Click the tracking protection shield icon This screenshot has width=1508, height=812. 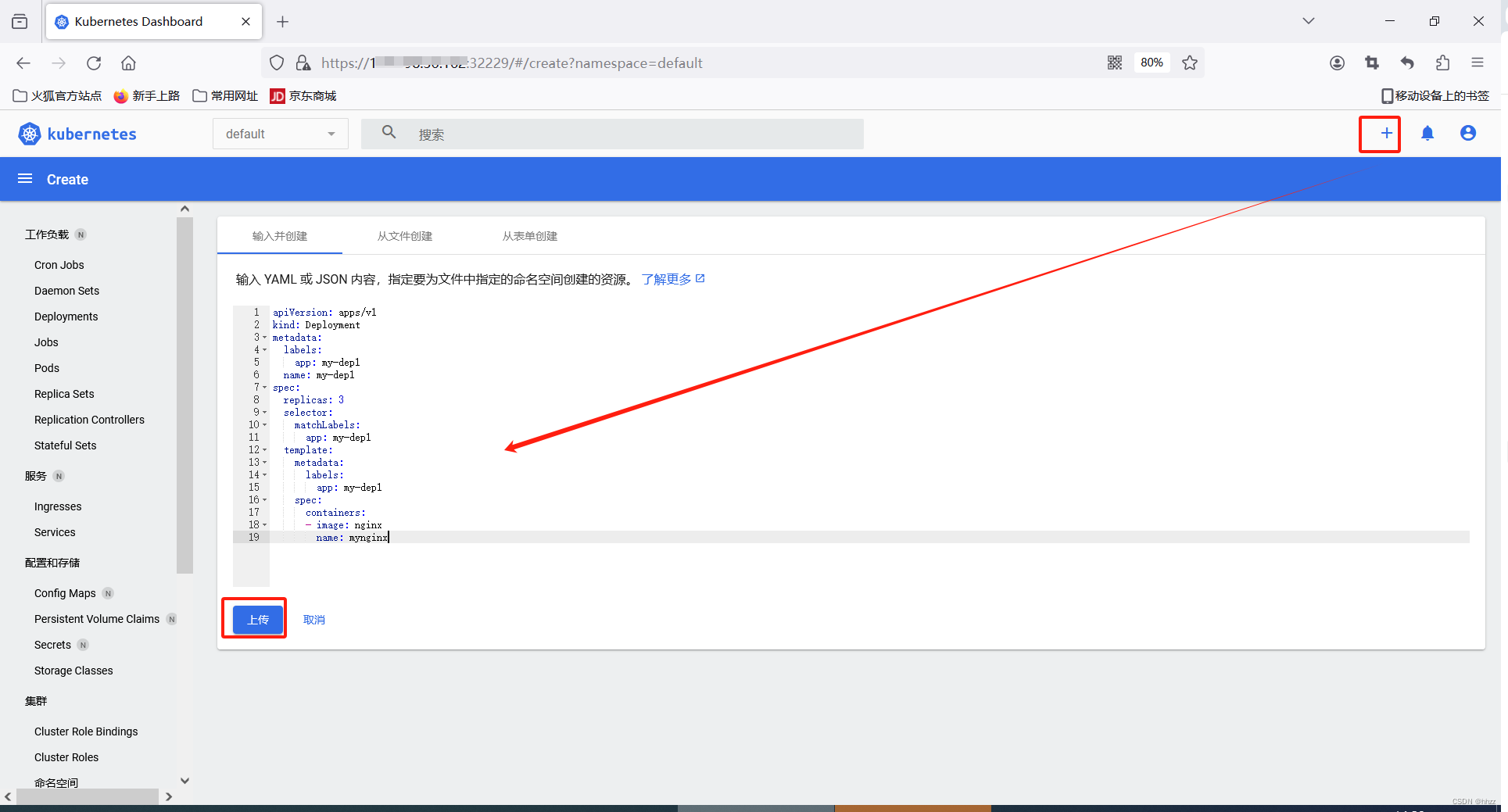(x=277, y=63)
